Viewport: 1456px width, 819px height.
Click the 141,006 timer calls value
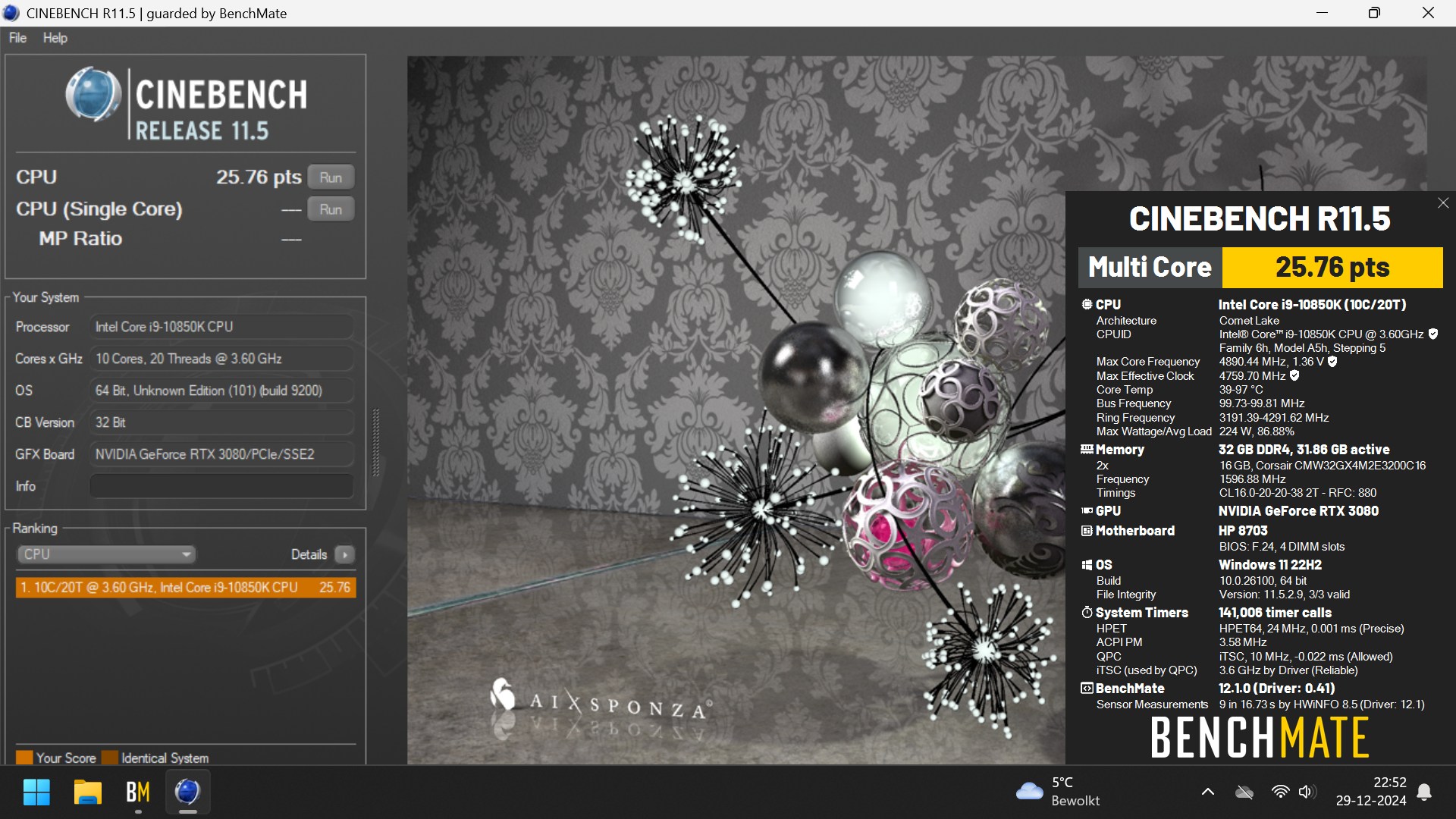click(1275, 612)
